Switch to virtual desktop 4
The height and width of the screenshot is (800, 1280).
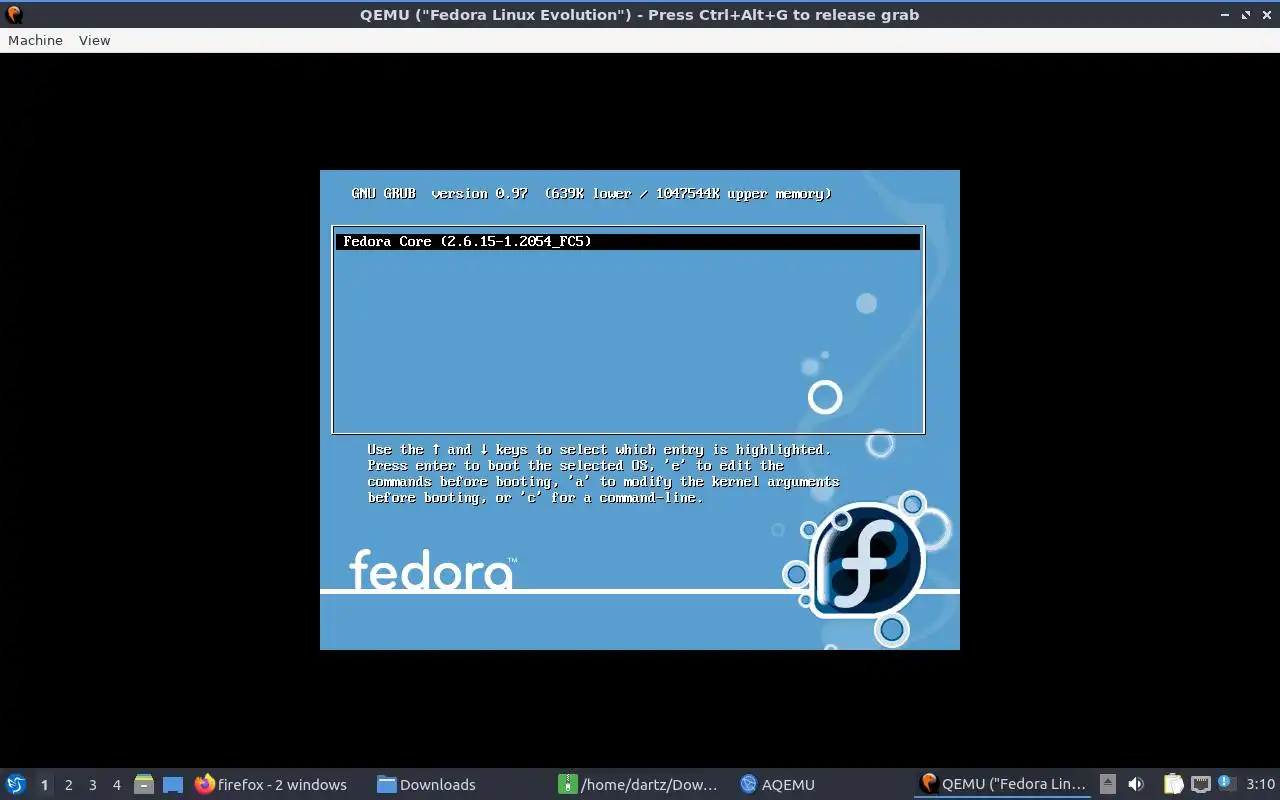117,785
